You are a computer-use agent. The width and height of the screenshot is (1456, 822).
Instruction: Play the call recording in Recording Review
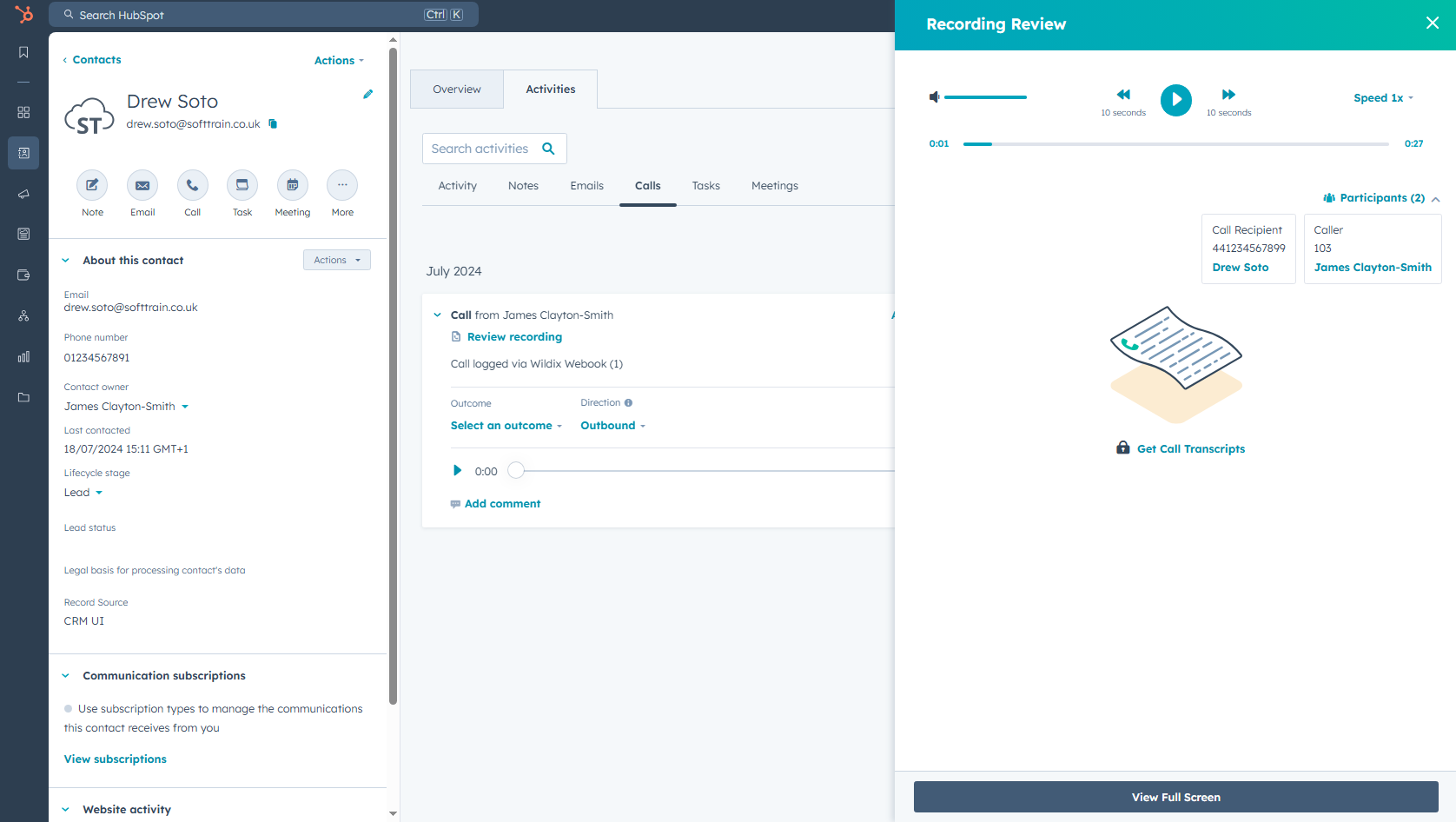pos(1176,100)
